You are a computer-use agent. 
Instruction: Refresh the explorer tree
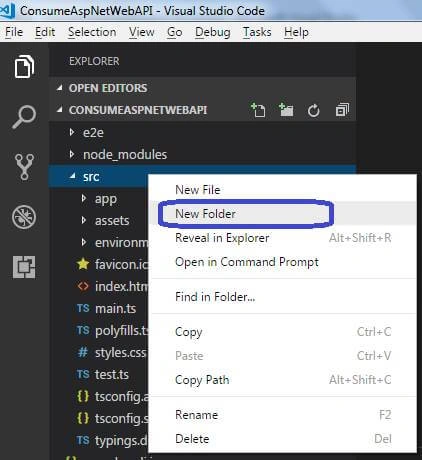coord(313,110)
